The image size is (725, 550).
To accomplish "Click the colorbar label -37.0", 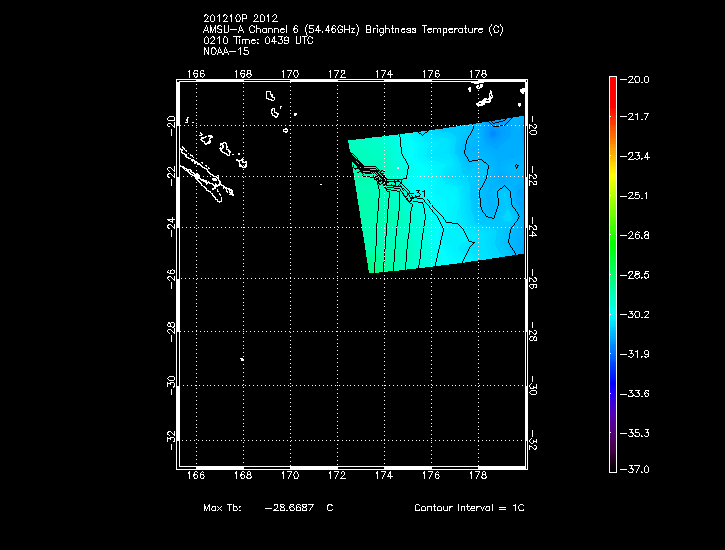I will pos(637,469).
